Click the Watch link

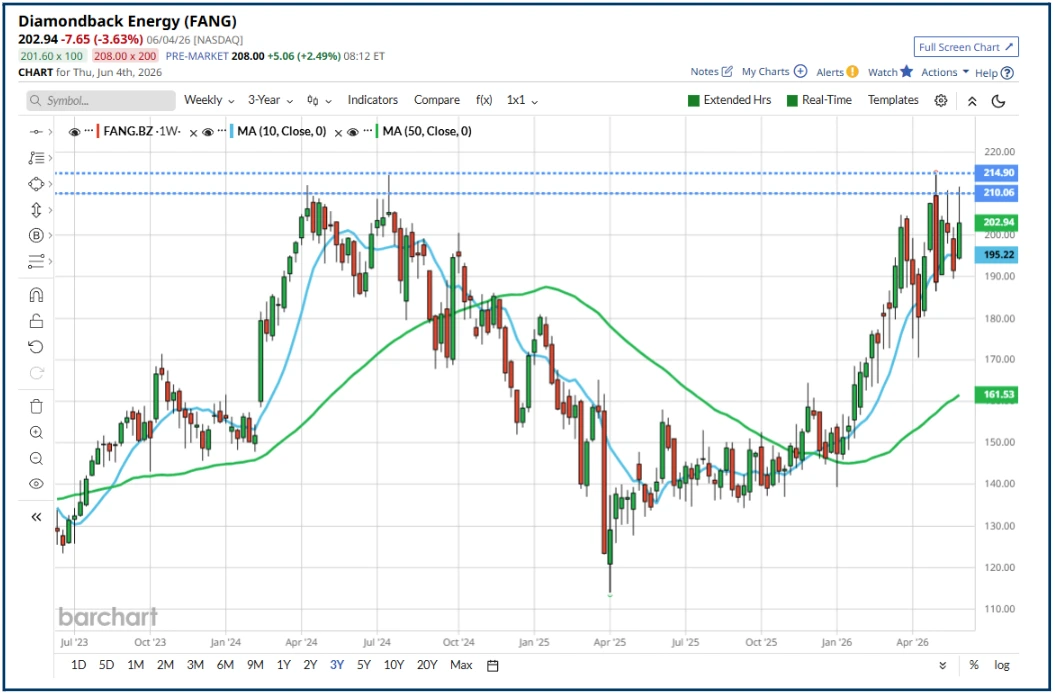882,72
